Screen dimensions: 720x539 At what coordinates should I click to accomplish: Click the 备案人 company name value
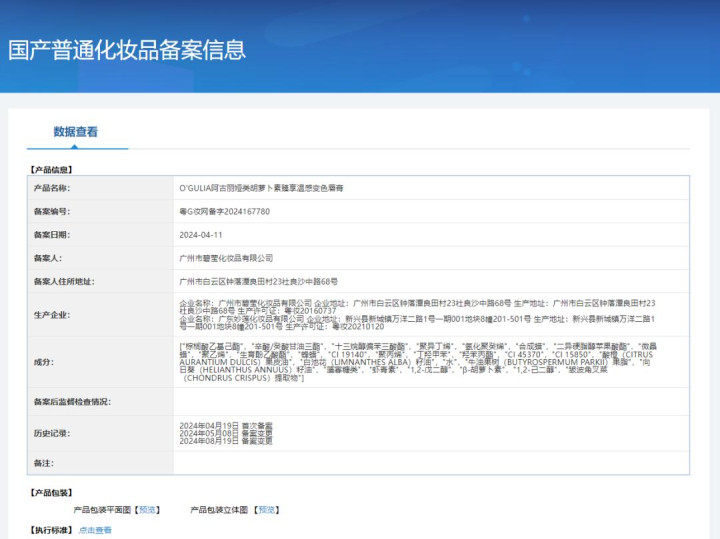225,257
